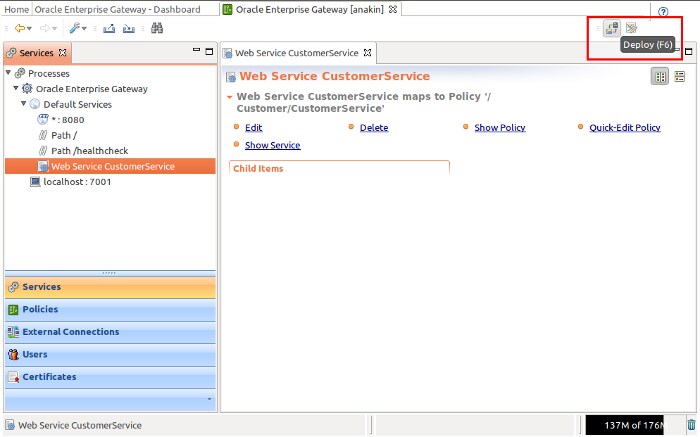Click the Child Items section header
Image resolution: width=700 pixels, height=437 pixels.
click(x=258, y=169)
